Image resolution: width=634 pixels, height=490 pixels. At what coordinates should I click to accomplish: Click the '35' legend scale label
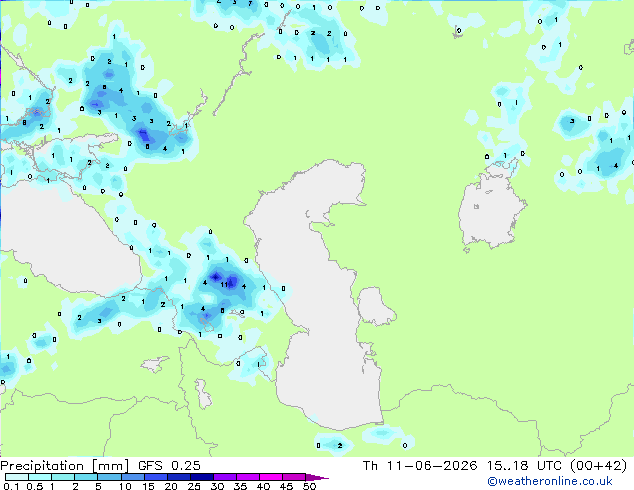click(240, 486)
